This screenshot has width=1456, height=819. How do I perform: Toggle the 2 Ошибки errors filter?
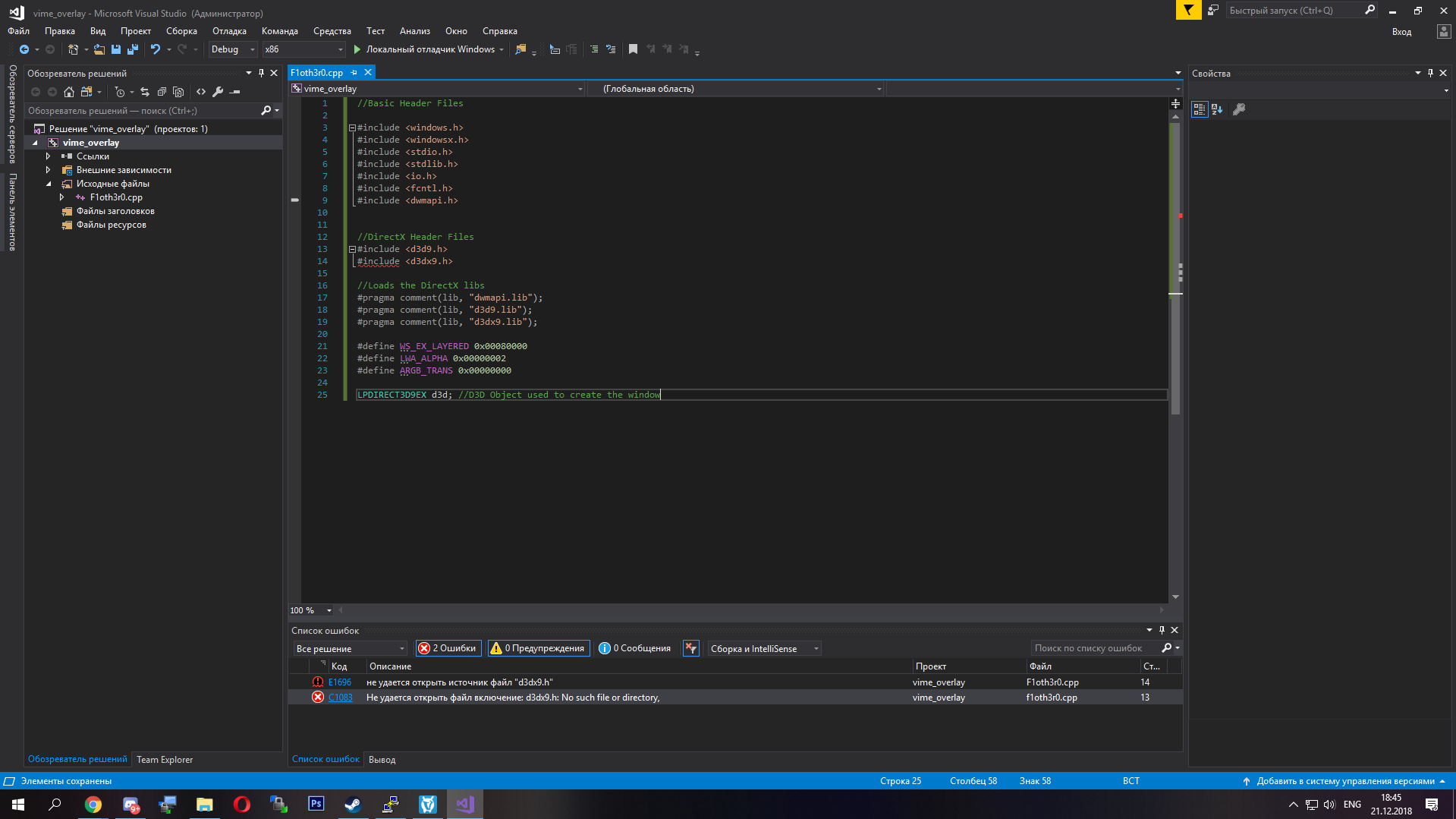coord(448,648)
